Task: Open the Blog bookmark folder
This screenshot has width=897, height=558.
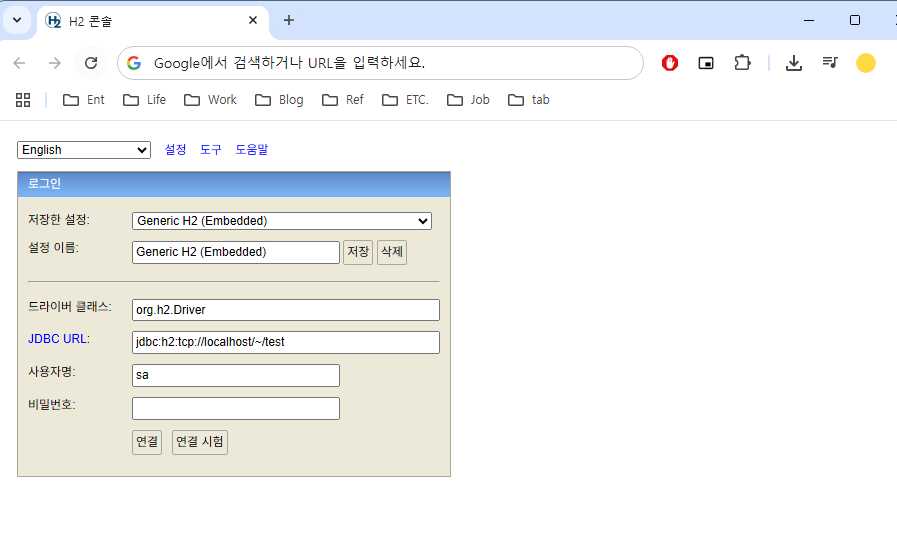Action: [279, 100]
